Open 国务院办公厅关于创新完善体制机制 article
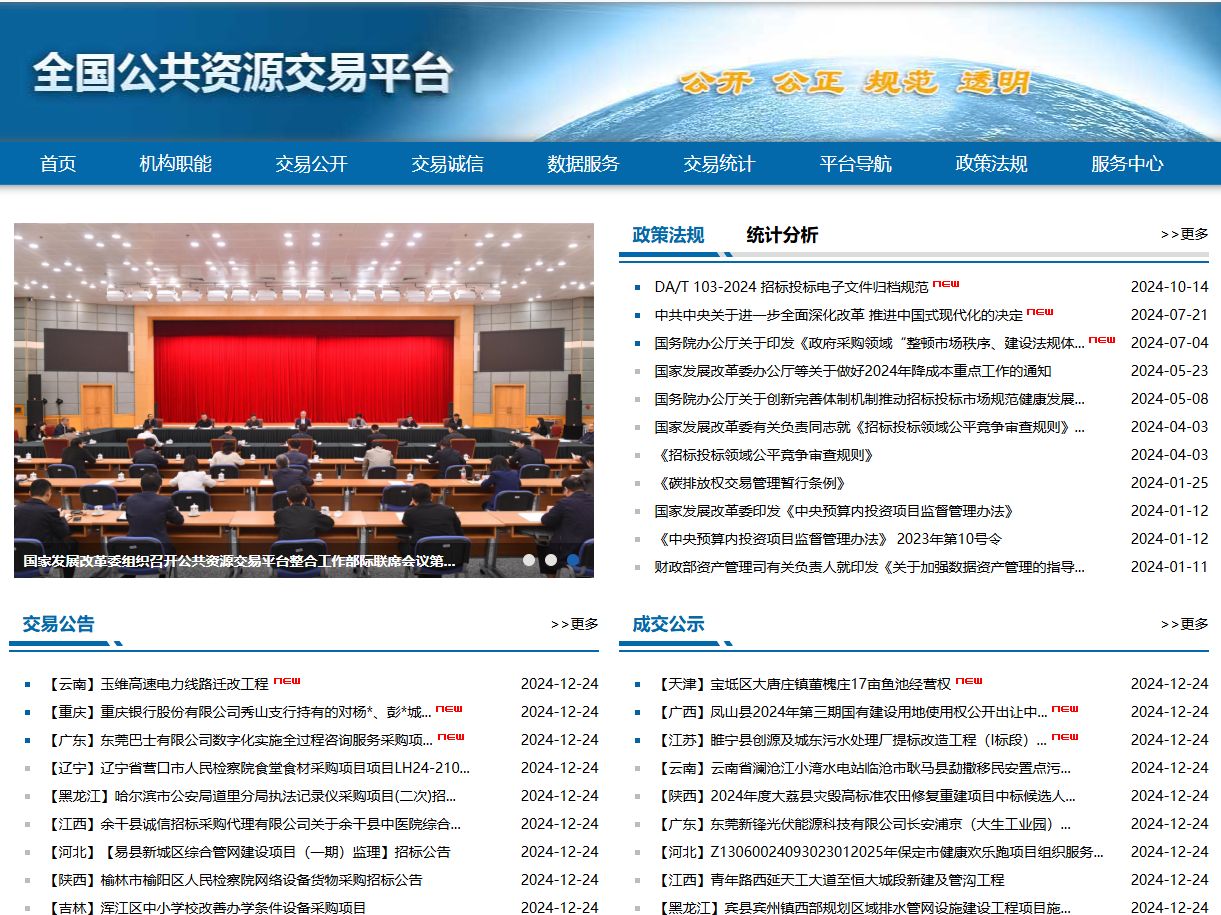 point(870,399)
